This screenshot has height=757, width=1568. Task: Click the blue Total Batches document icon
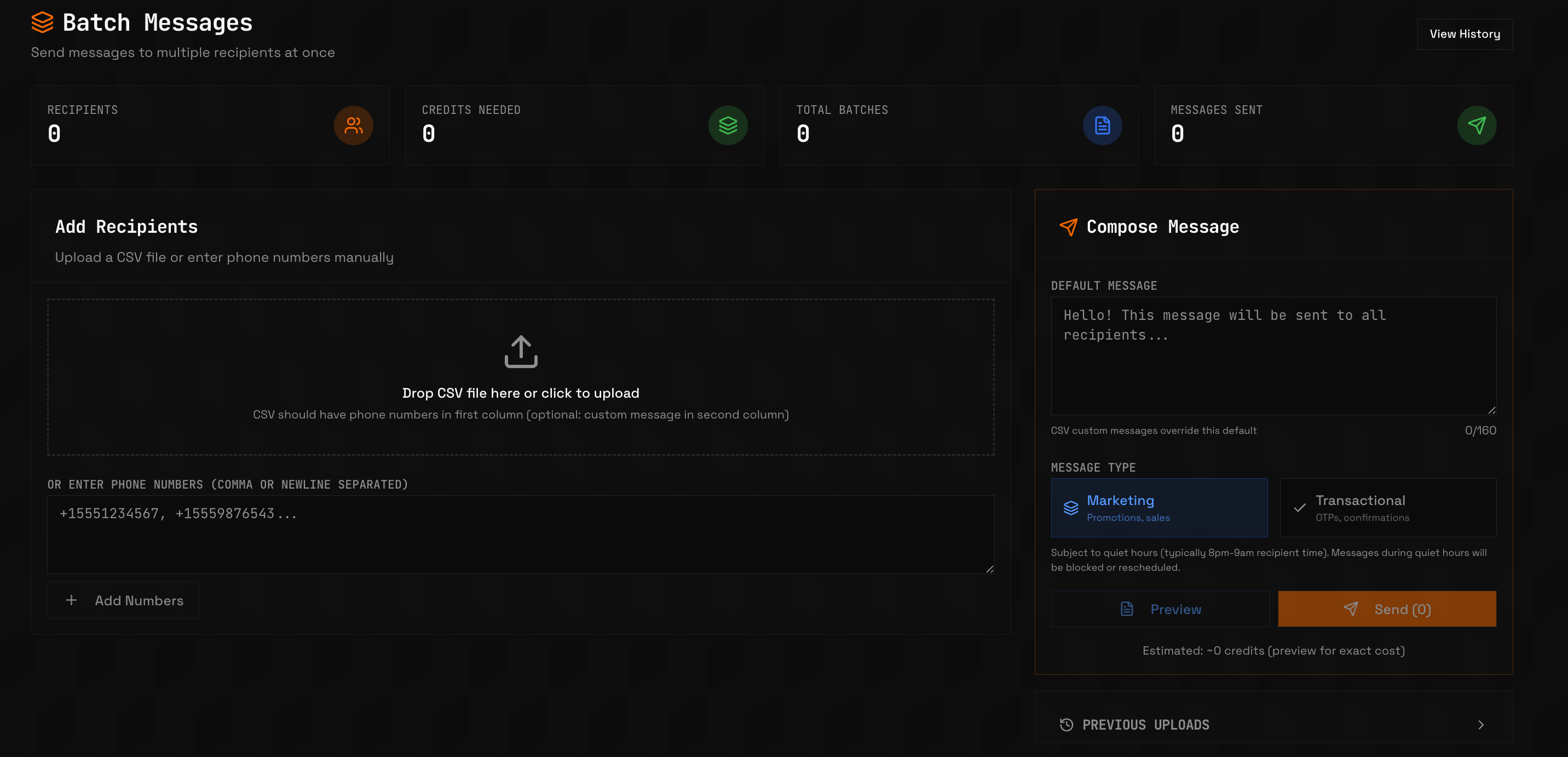click(x=1102, y=125)
